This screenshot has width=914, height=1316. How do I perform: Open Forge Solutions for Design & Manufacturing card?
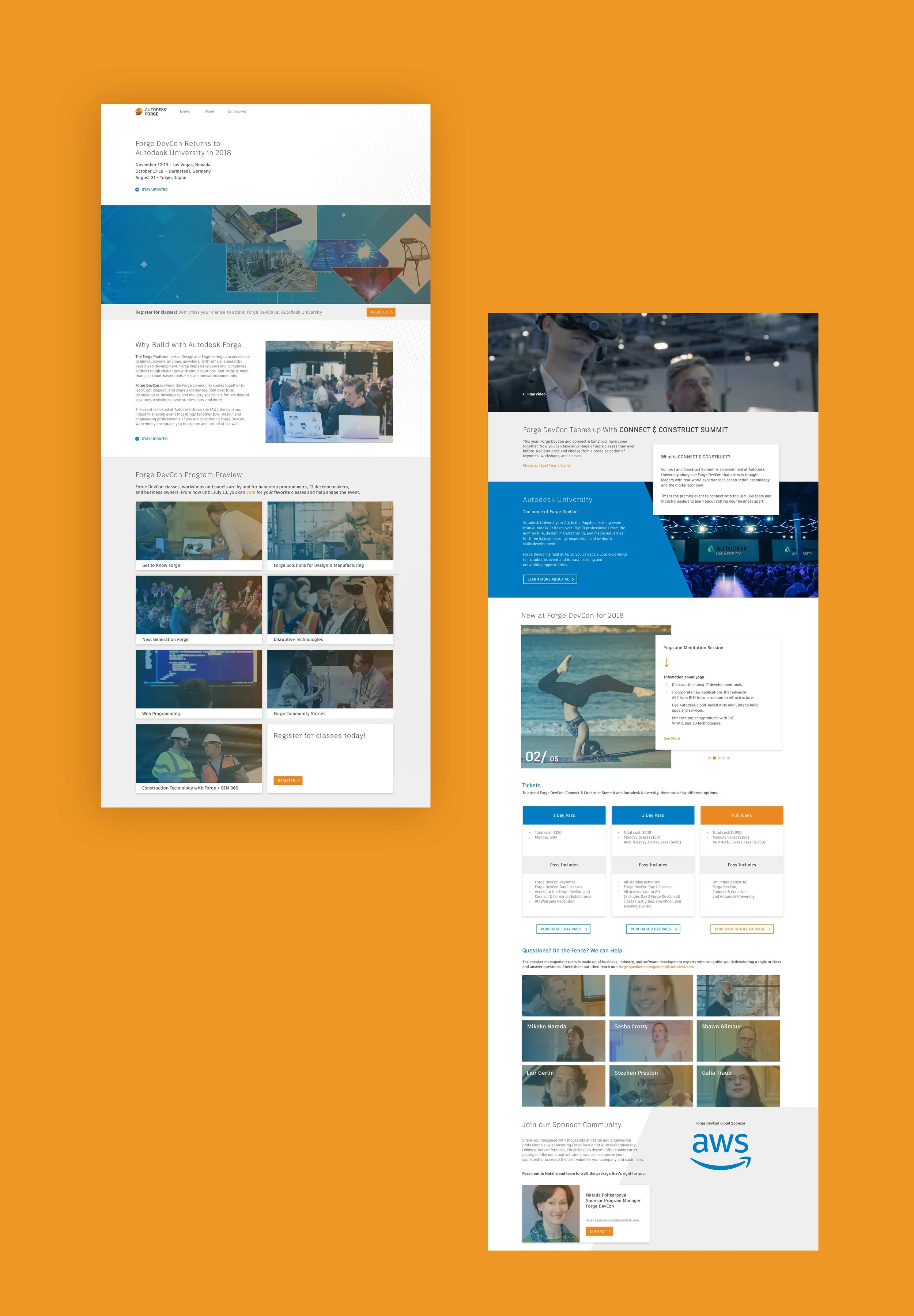[x=331, y=536]
